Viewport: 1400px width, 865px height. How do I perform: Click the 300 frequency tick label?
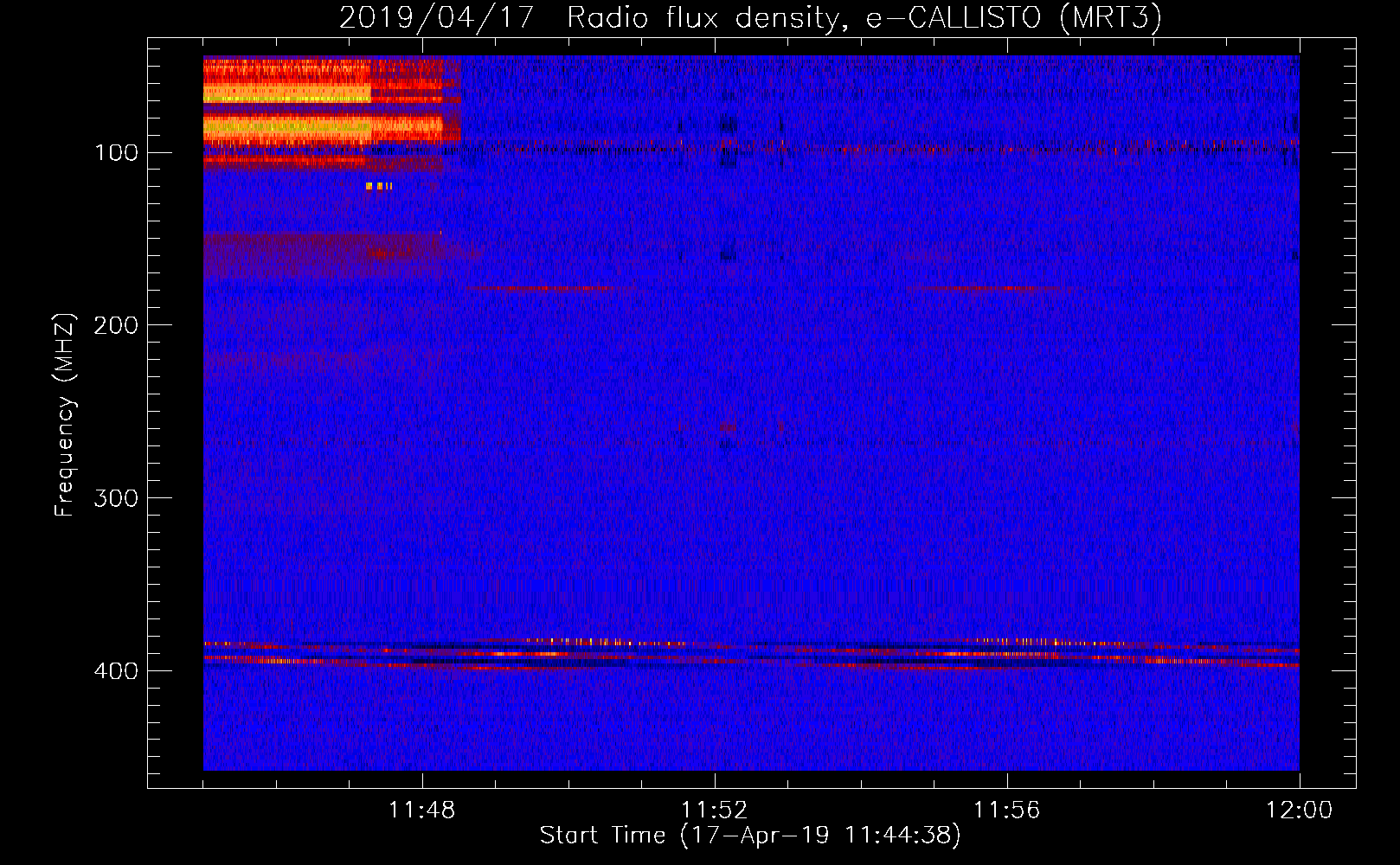point(116,498)
